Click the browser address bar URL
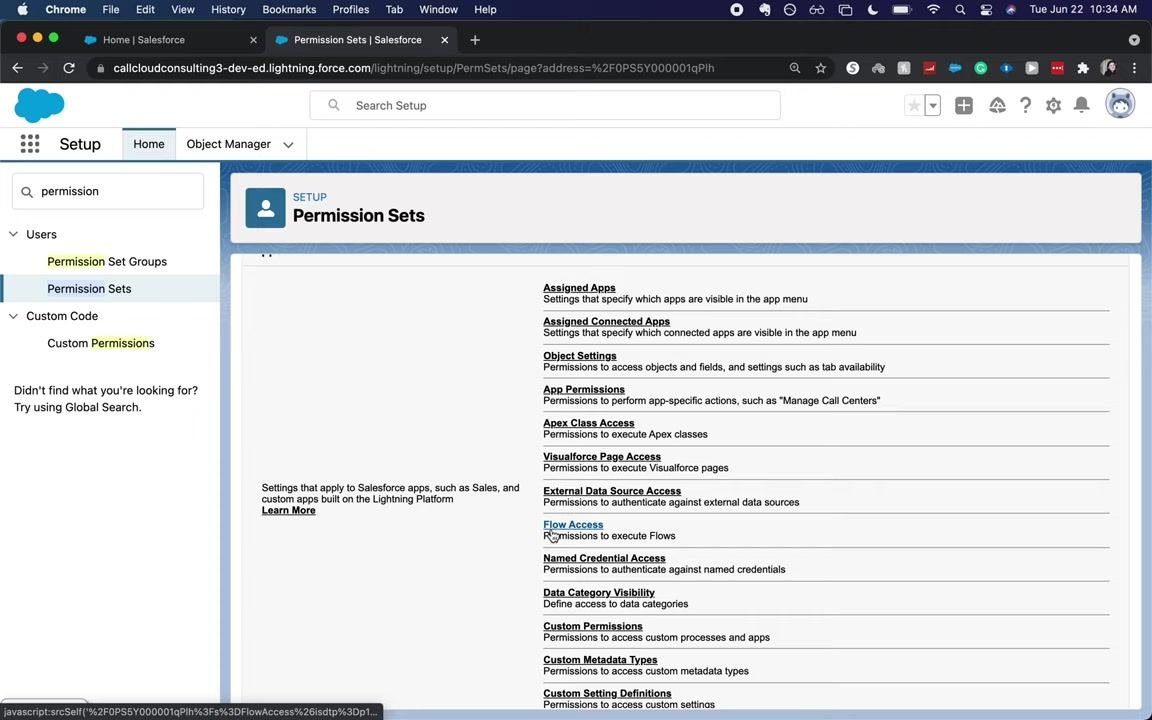The width and height of the screenshot is (1152, 720). 414,68
